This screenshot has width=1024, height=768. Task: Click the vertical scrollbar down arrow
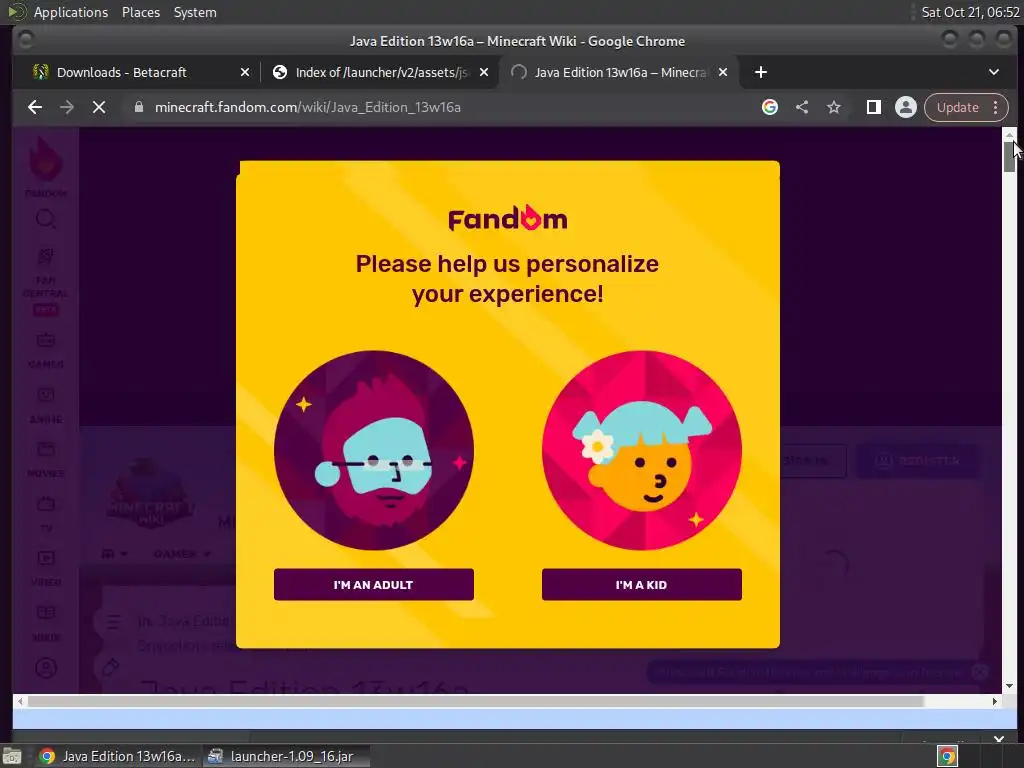coord(1010,686)
